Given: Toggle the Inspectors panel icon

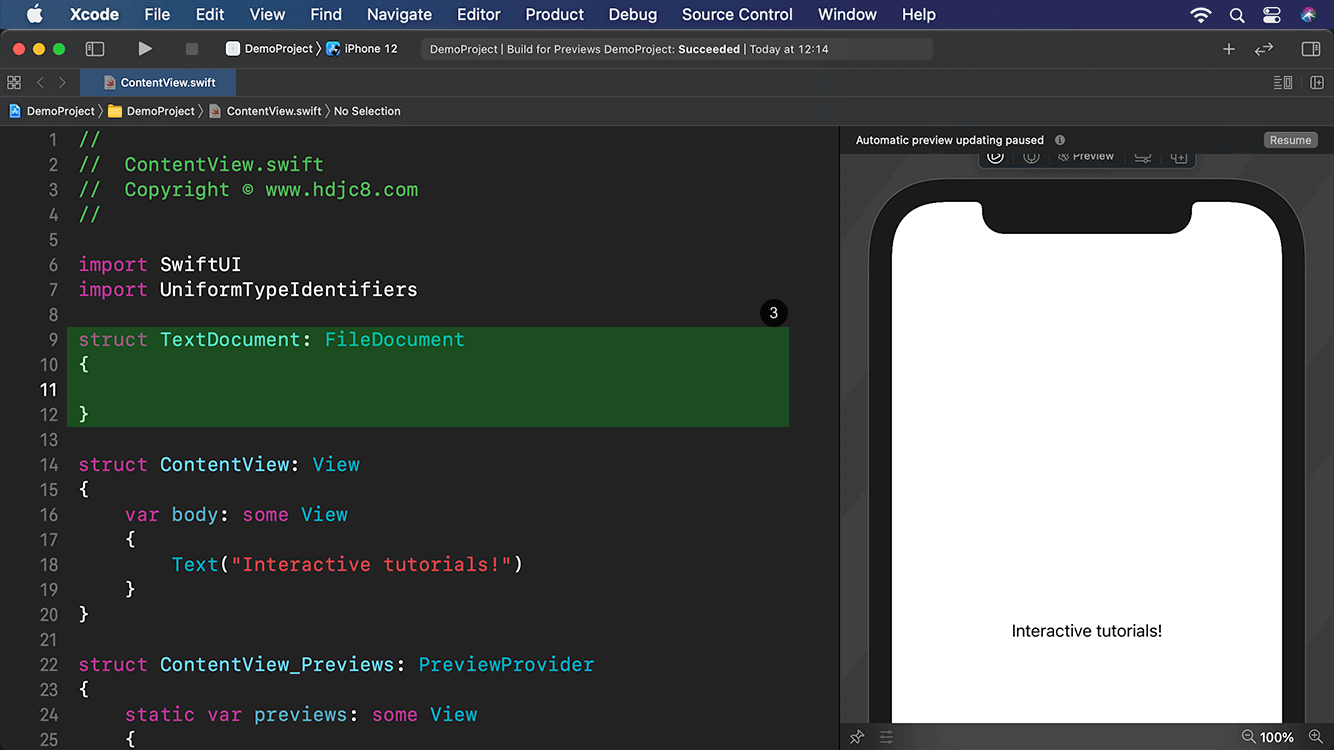Looking at the screenshot, I should [x=1311, y=48].
